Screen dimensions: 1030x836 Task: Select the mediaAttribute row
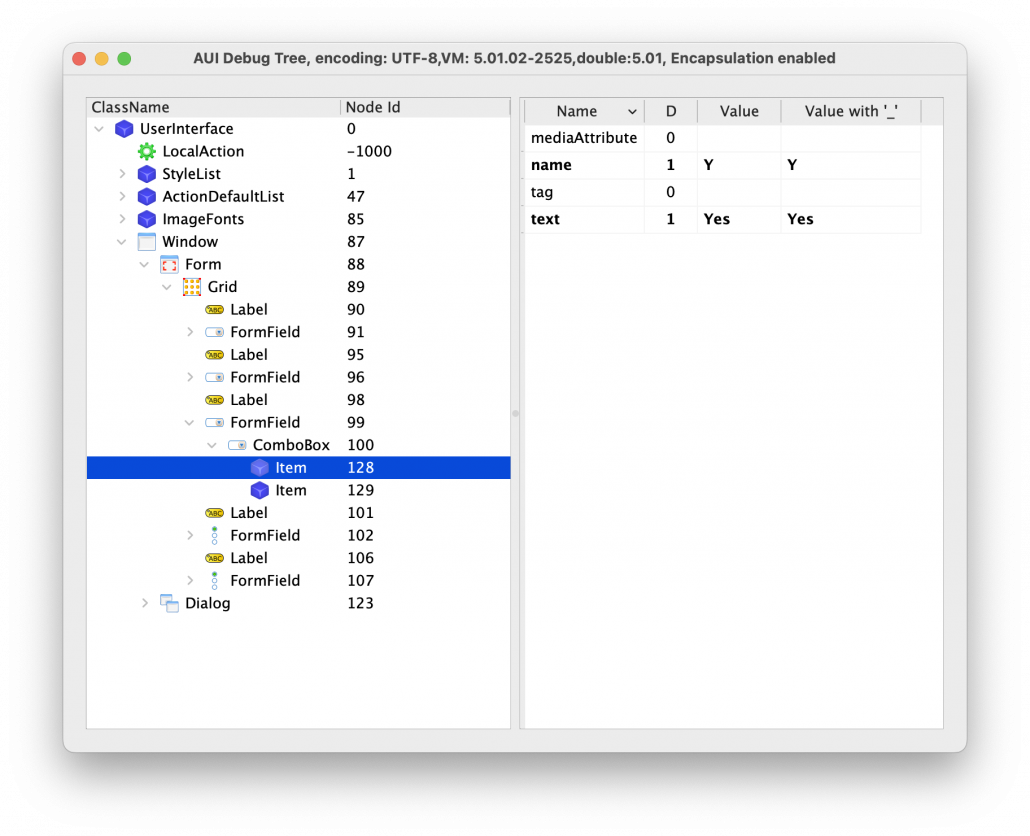(x=723, y=138)
